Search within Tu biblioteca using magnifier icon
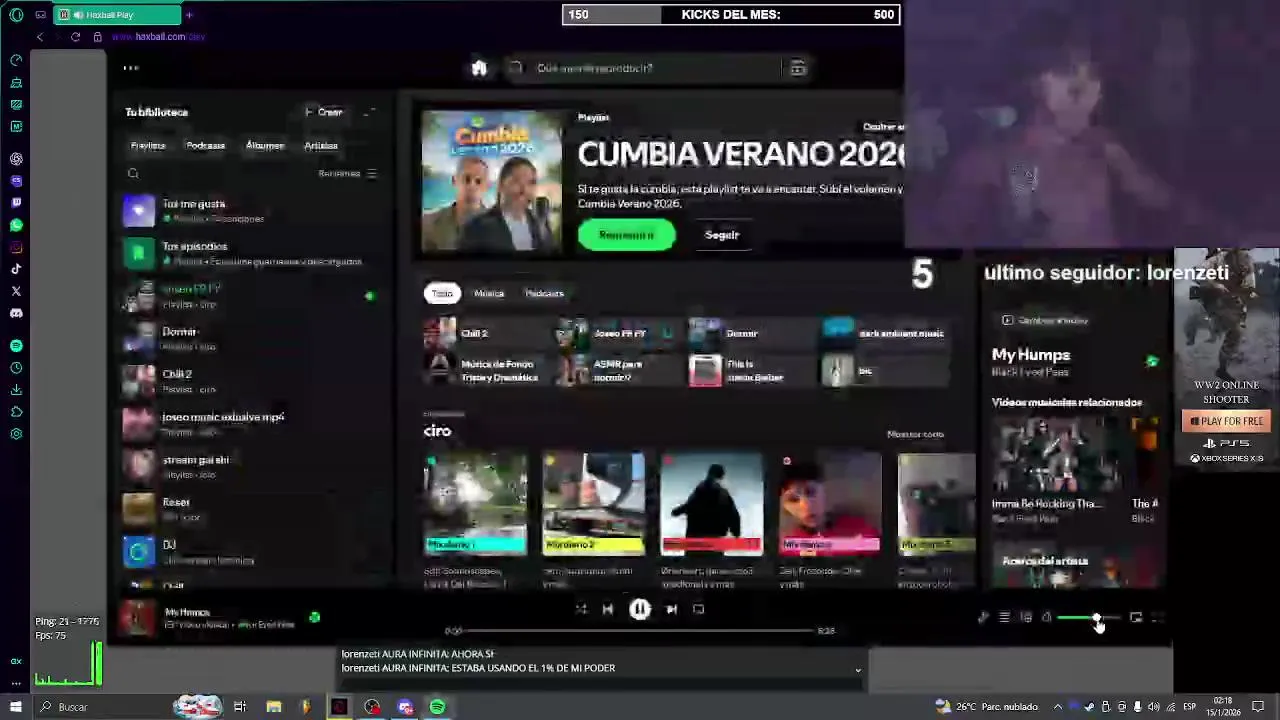This screenshot has width=1280, height=720. (x=133, y=174)
